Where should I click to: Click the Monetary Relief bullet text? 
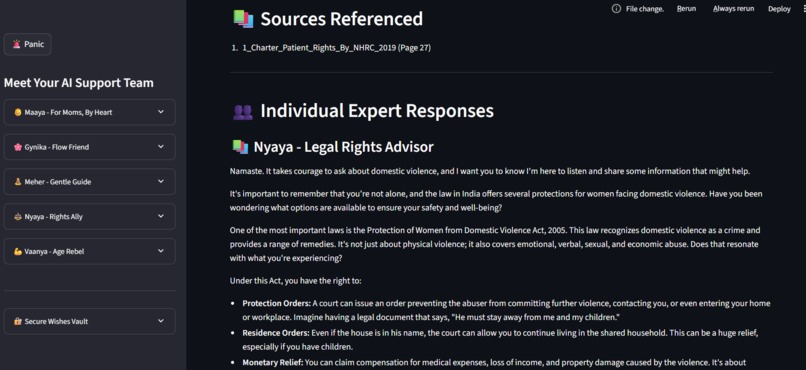(494, 363)
